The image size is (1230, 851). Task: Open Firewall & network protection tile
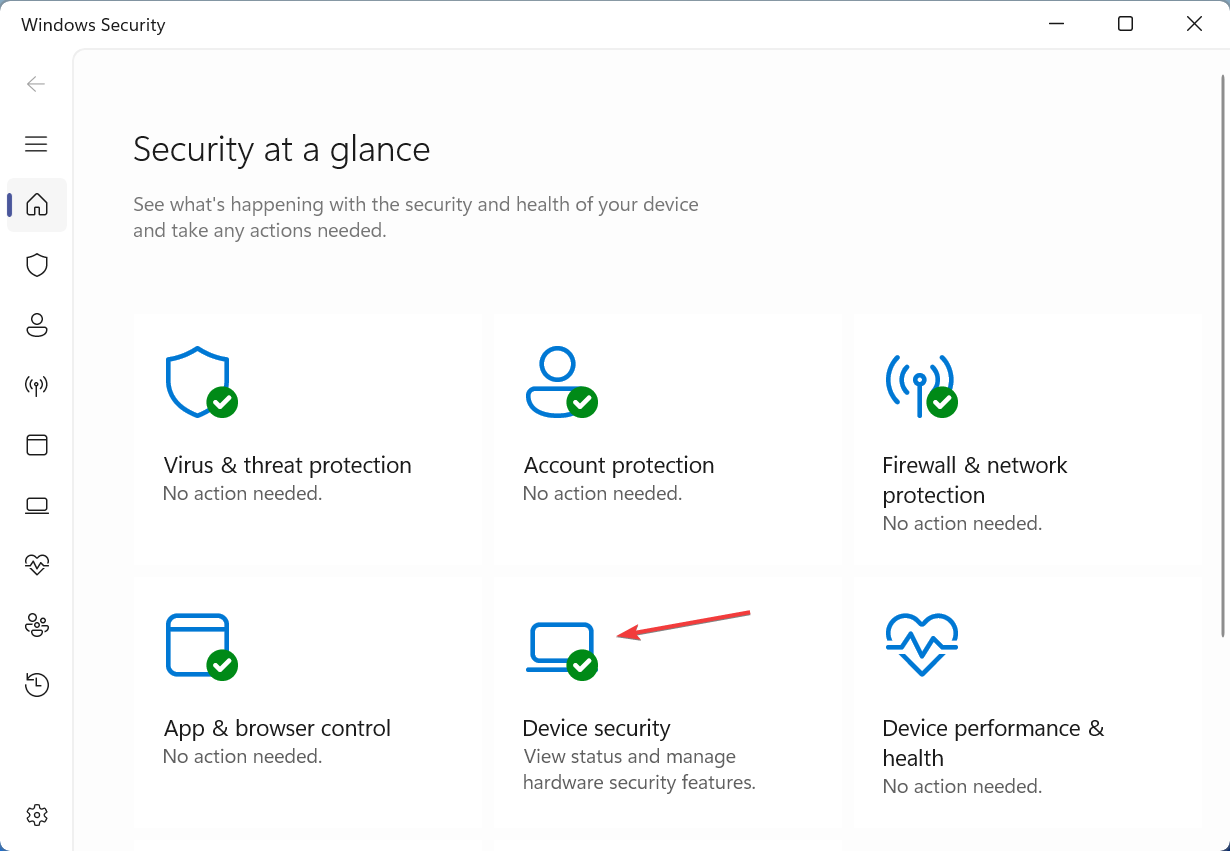(x=1026, y=439)
